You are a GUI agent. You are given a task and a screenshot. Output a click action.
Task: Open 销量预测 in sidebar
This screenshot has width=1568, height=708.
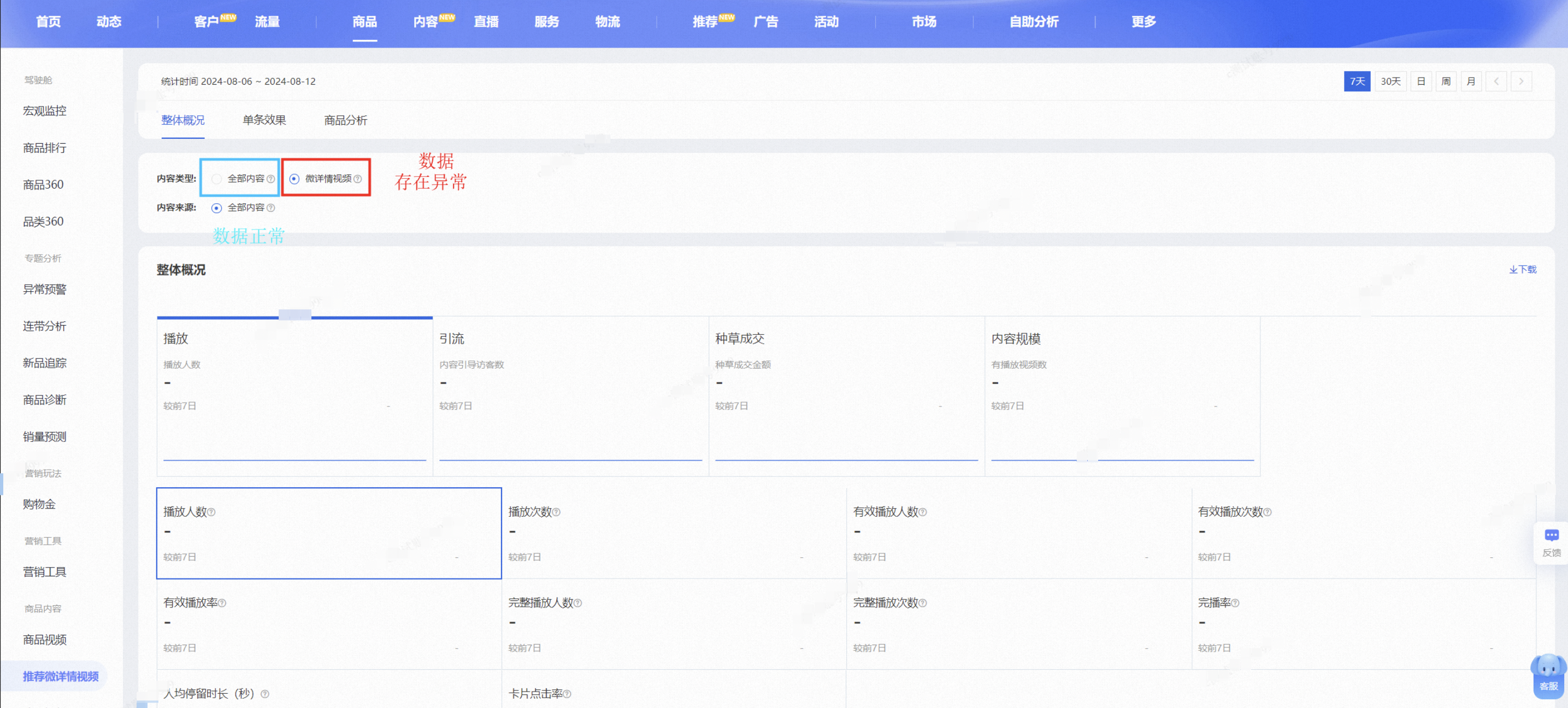coord(44,436)
